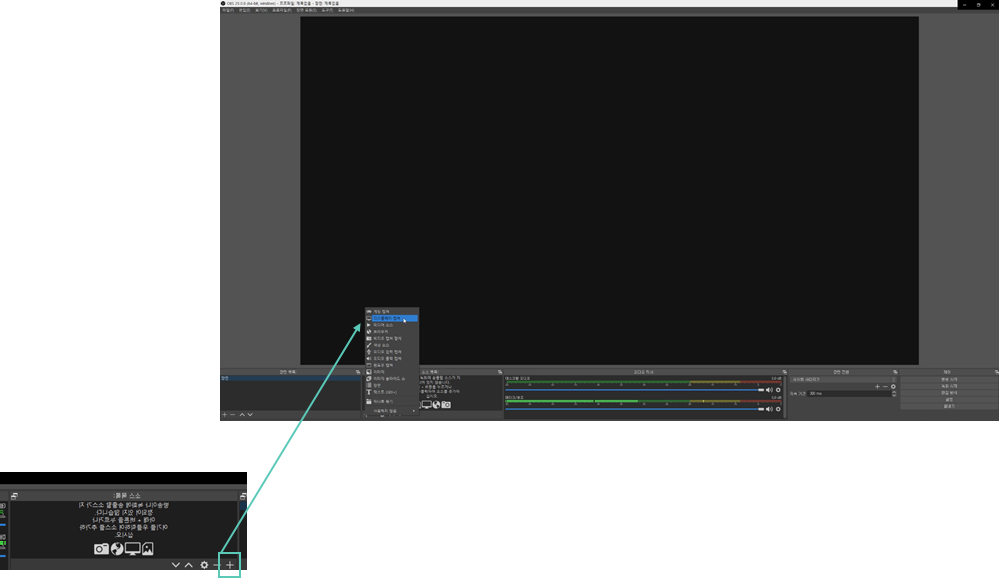
Task: Step the transition duration spinner
Action: pyautogui.click(x=895, y=394)
